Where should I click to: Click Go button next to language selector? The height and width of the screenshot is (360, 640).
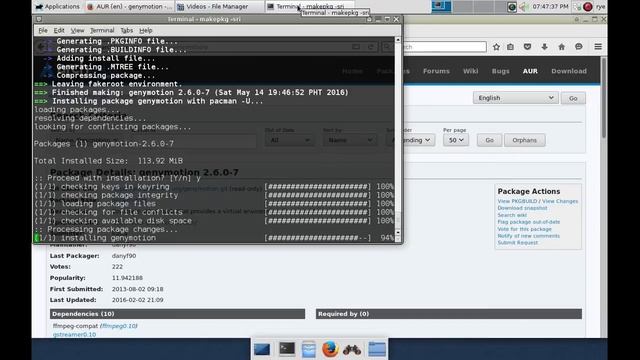point(573,98)
